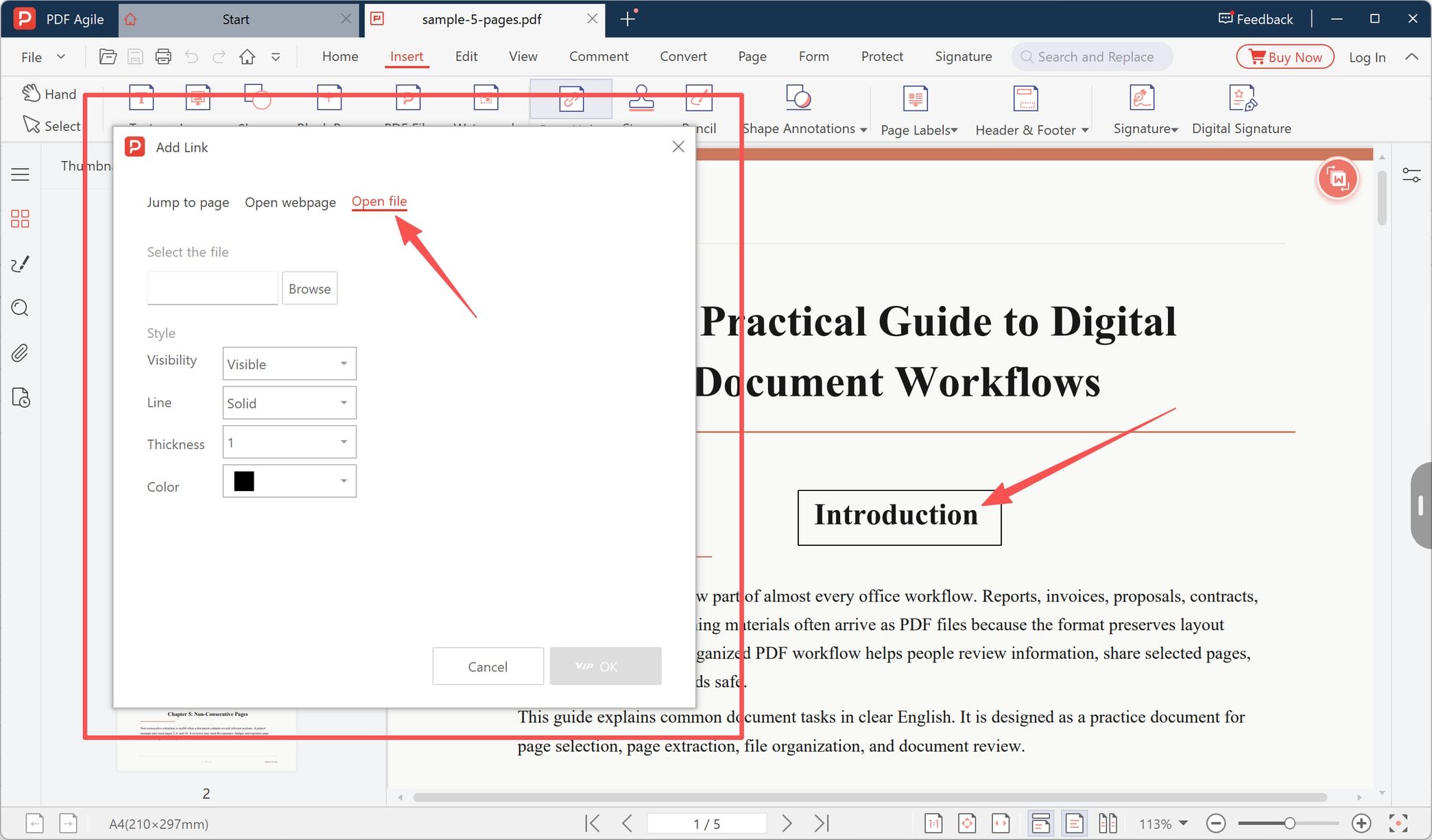
Task: Open the thumbnails panel icon in sidebar
Action: (20, 219)
